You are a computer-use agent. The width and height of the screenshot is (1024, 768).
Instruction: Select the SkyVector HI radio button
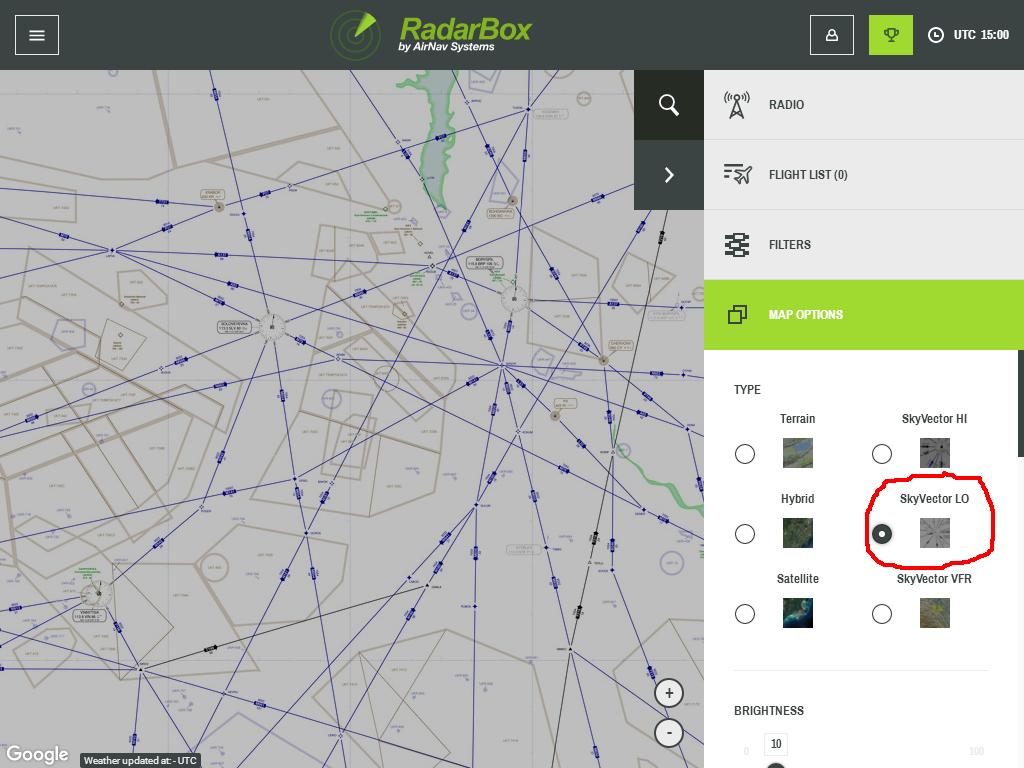click(x=882, y=454)
